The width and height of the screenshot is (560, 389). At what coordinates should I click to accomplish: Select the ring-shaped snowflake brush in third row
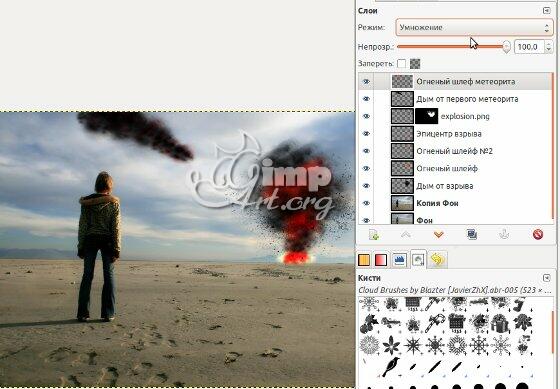coord(457,345)
